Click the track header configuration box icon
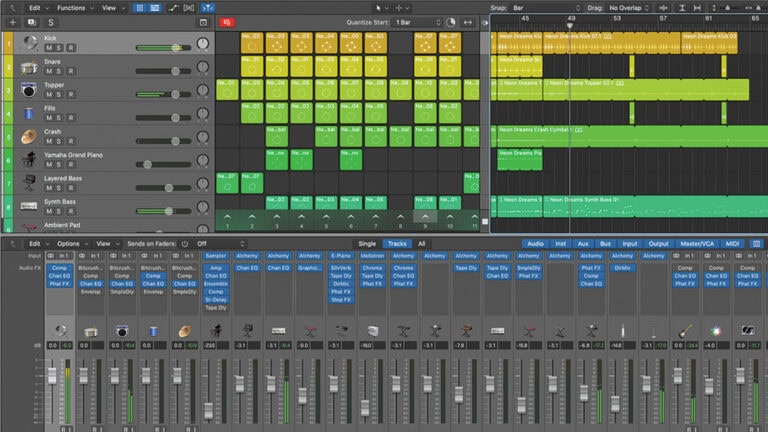The width and height of the screenshot is (768, 432). point(203,23)
